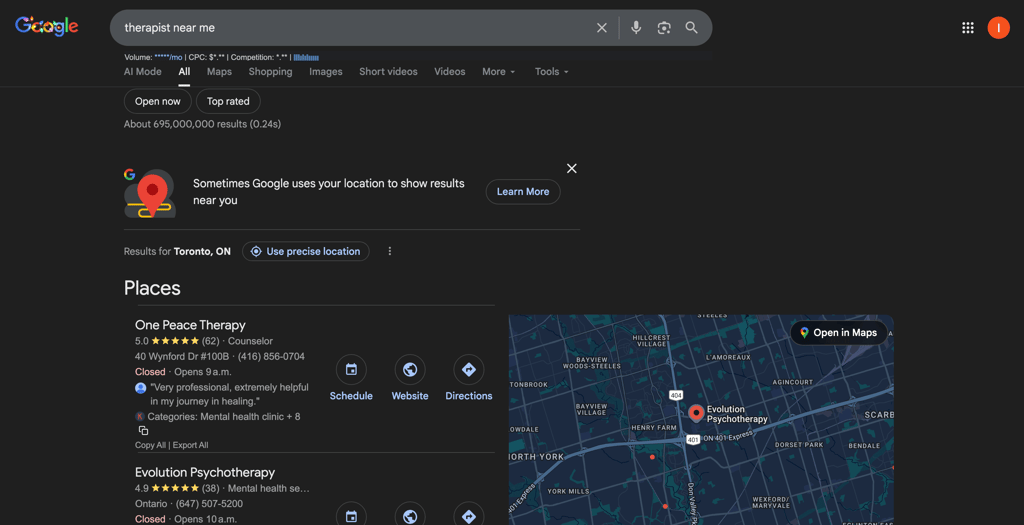Get Directions to One Peace Therapy

pyautogui.click(x=469, y=370)
